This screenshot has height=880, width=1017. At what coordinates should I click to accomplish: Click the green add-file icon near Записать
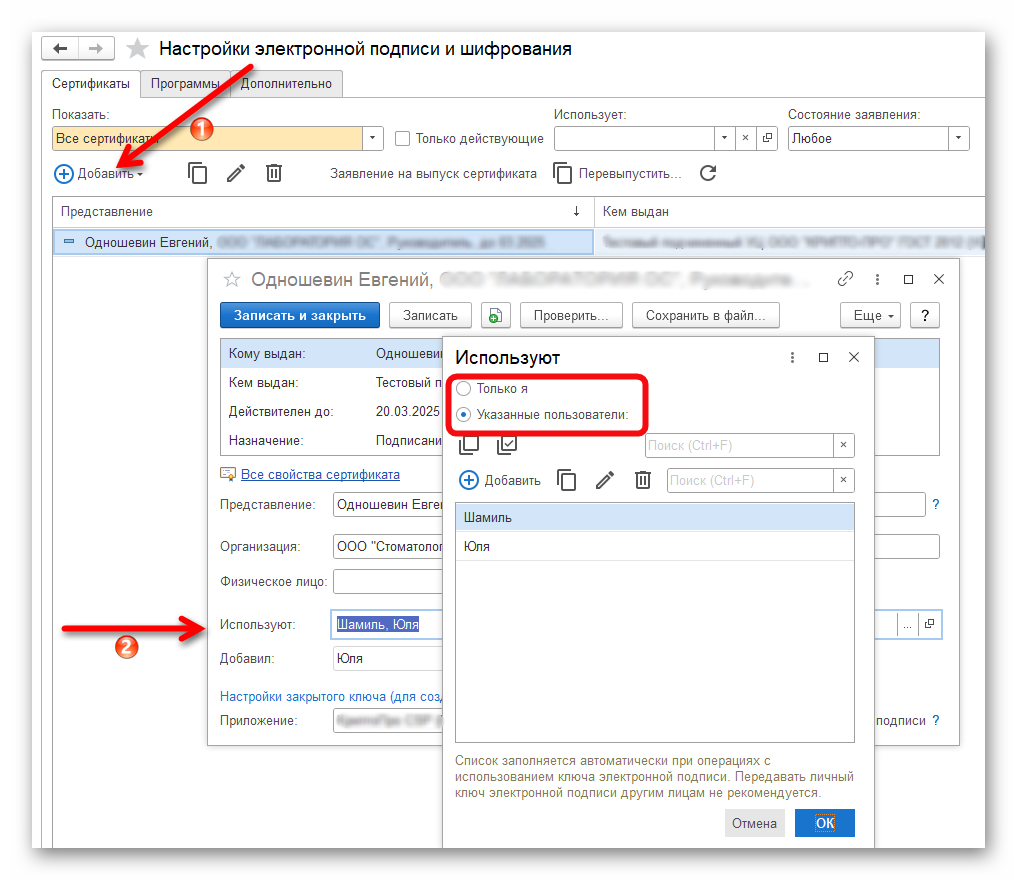click(x=496, y=315)
